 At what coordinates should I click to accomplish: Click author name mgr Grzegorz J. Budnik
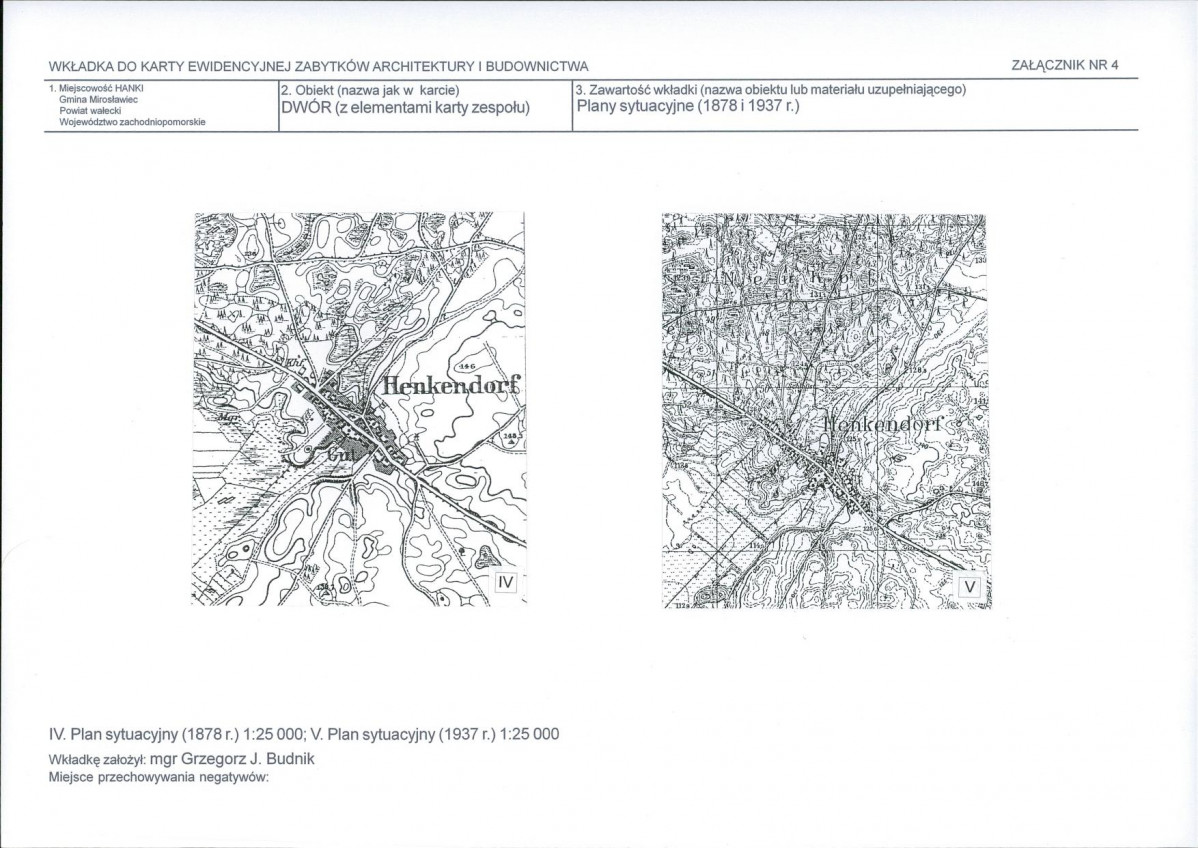(x=233, y=759)
